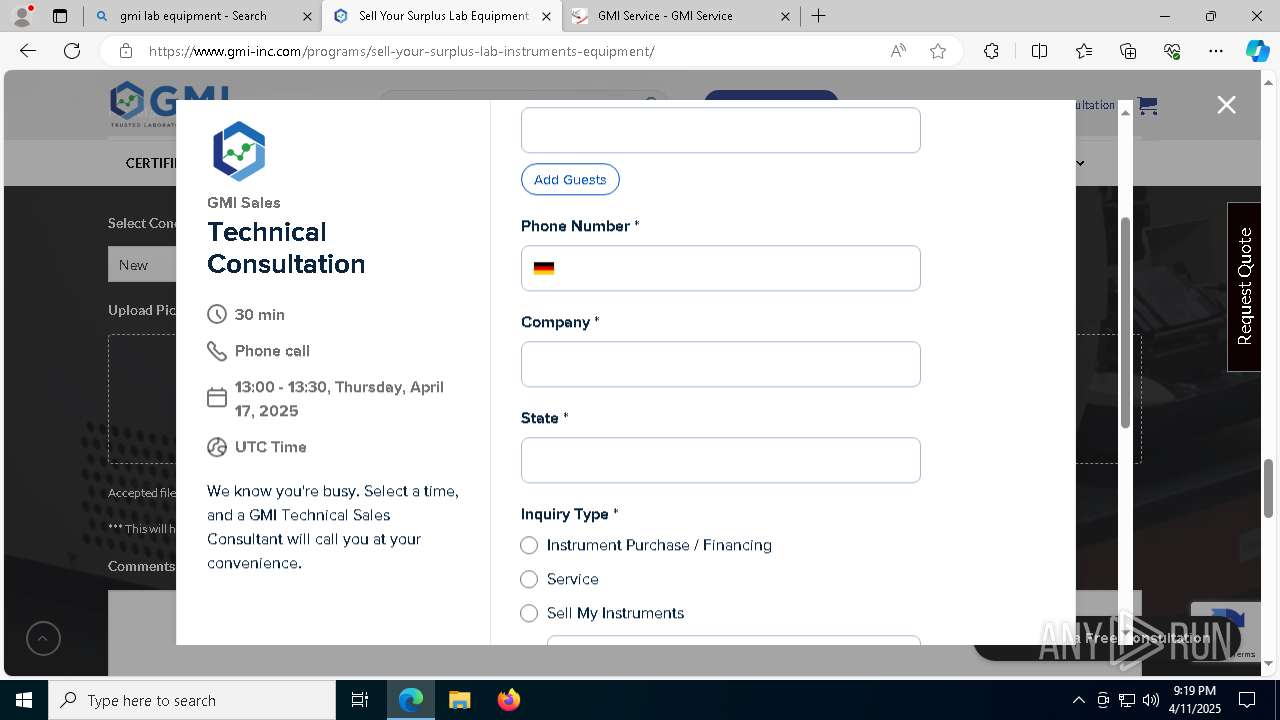The image size is (1280, 720).
Task: Open the Request Quote side tab
Action: point(1244,287)
